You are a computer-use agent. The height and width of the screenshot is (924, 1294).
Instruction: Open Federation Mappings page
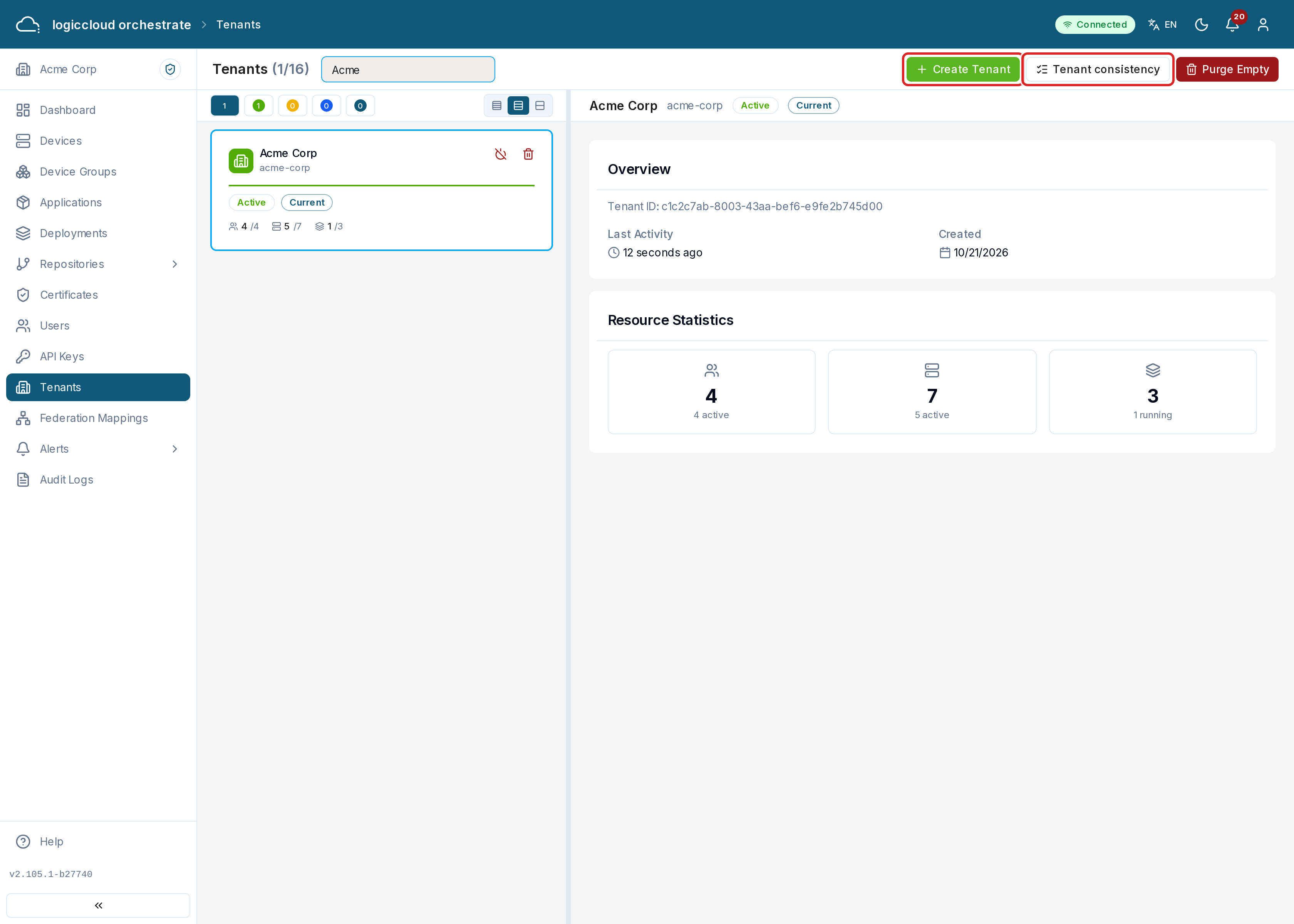[98, 418]
